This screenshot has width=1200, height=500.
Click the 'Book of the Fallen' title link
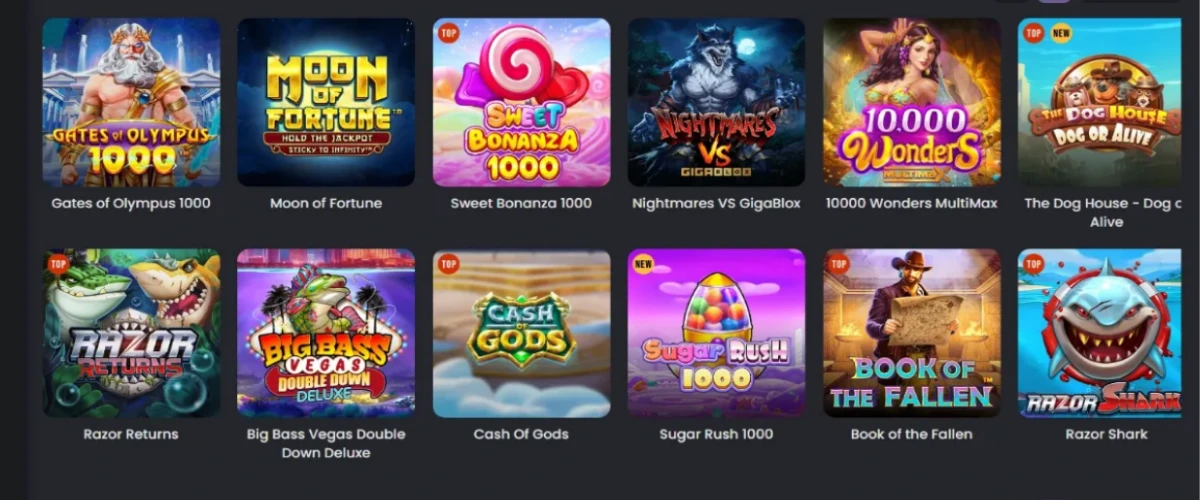point(911,434)
